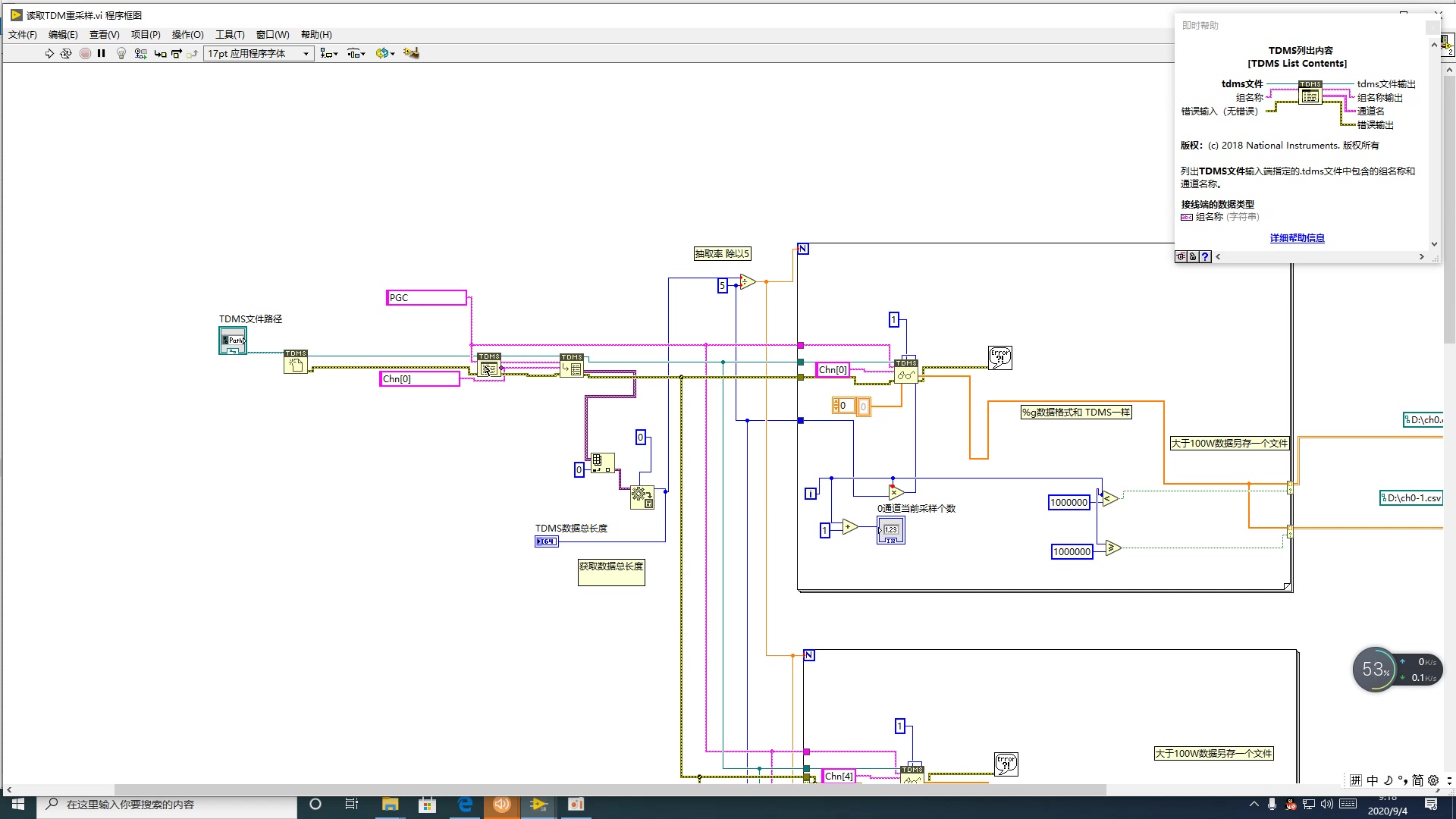The height and width of the screenshot is (819, 1456).
Task: Open the 查看(V) menu
Action: tap(105, 34)
